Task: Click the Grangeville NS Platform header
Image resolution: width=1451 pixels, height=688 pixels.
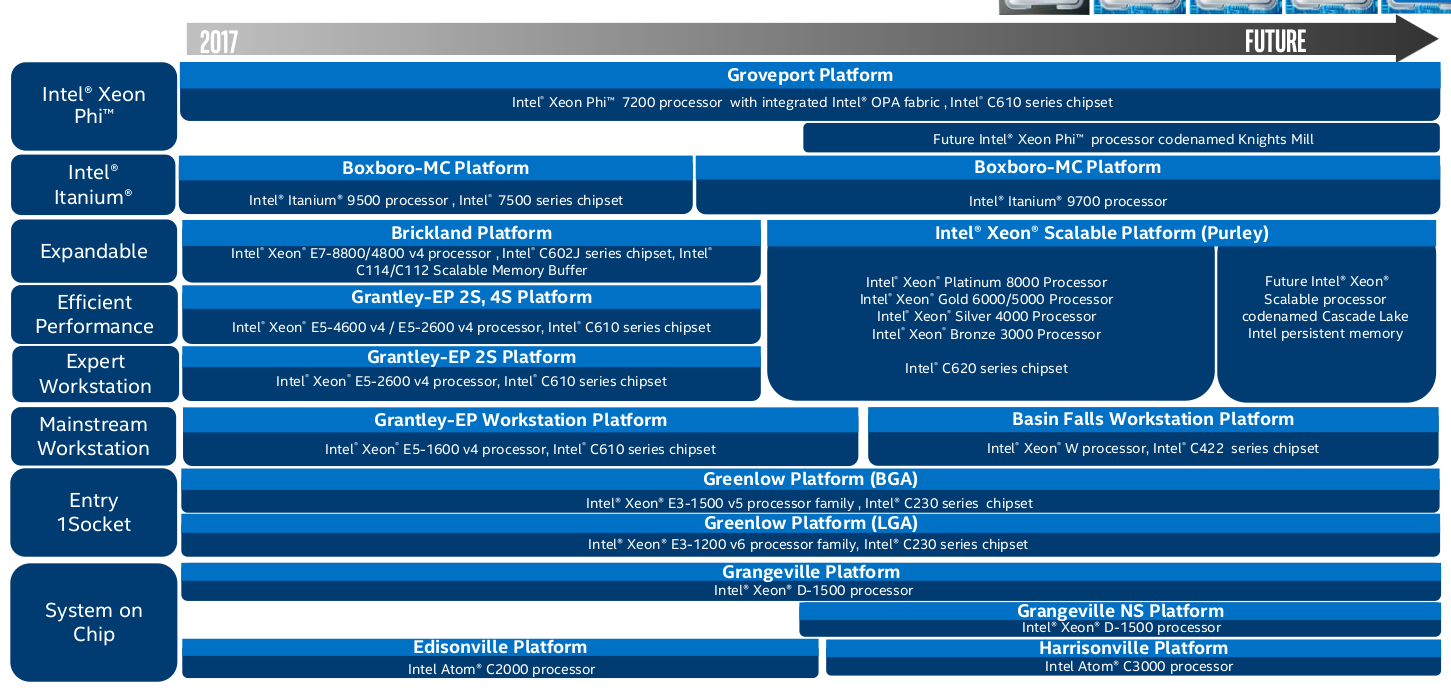Action: click(1120, 611)
